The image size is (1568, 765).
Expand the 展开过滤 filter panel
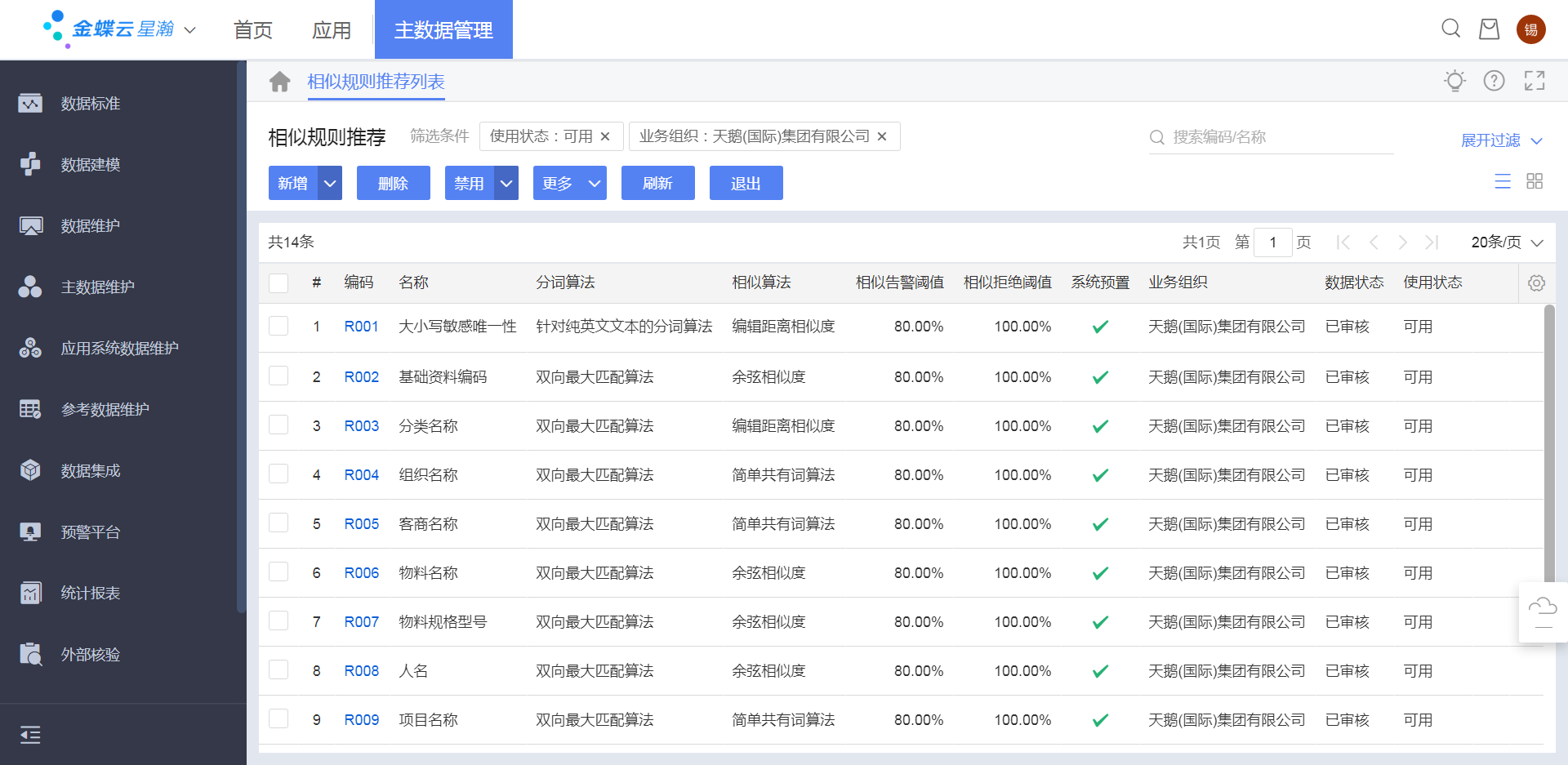(x=1501, y=140)
